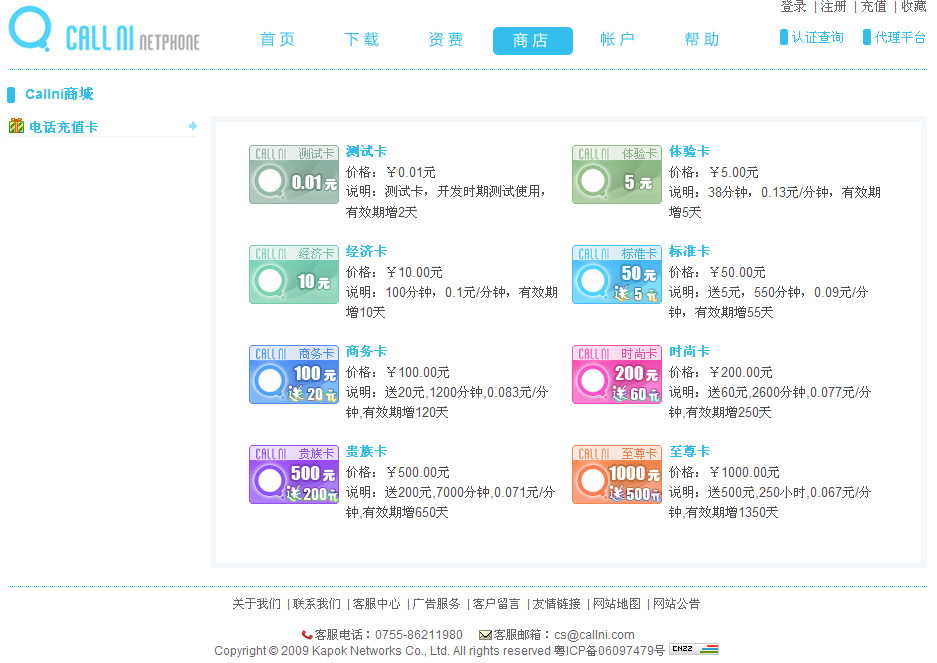Screen dimensions: 937x663
Task: Open 认证查询 link
Action: (x=817, y=38)
